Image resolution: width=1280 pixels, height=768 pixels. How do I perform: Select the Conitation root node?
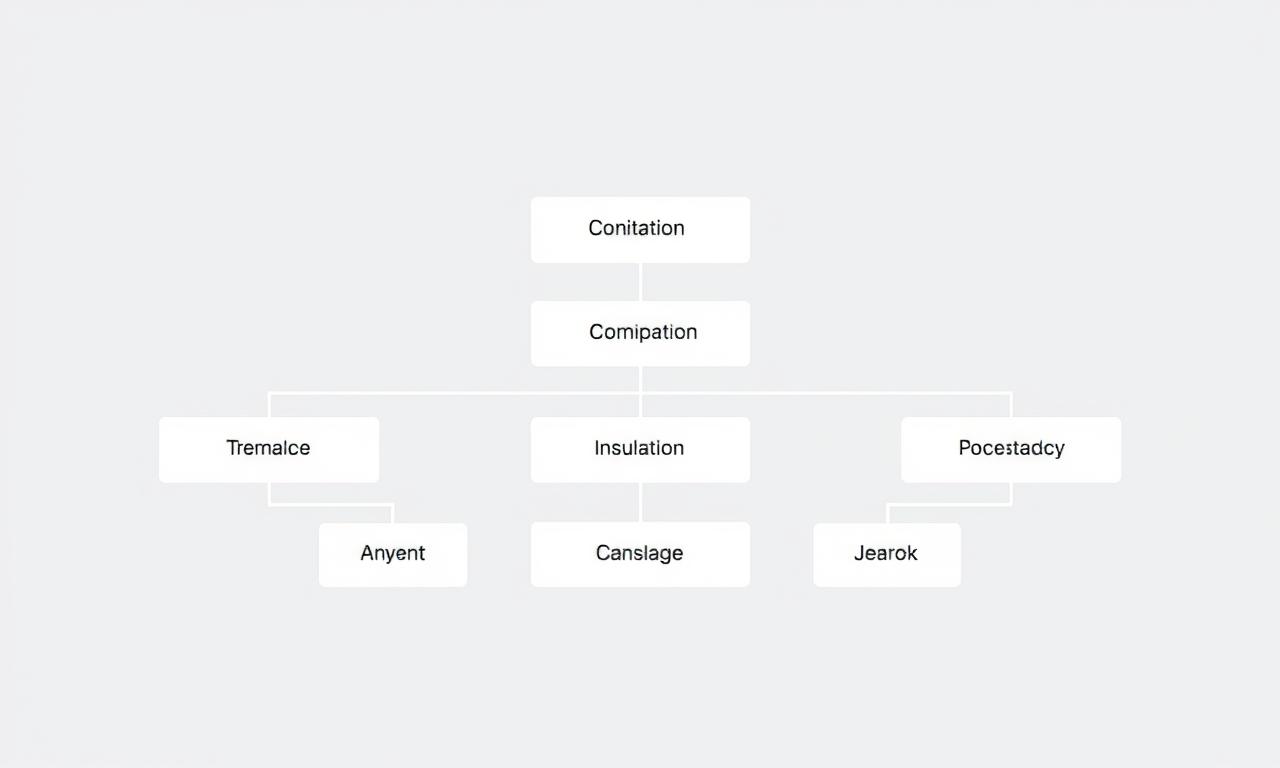coord(640,229)
